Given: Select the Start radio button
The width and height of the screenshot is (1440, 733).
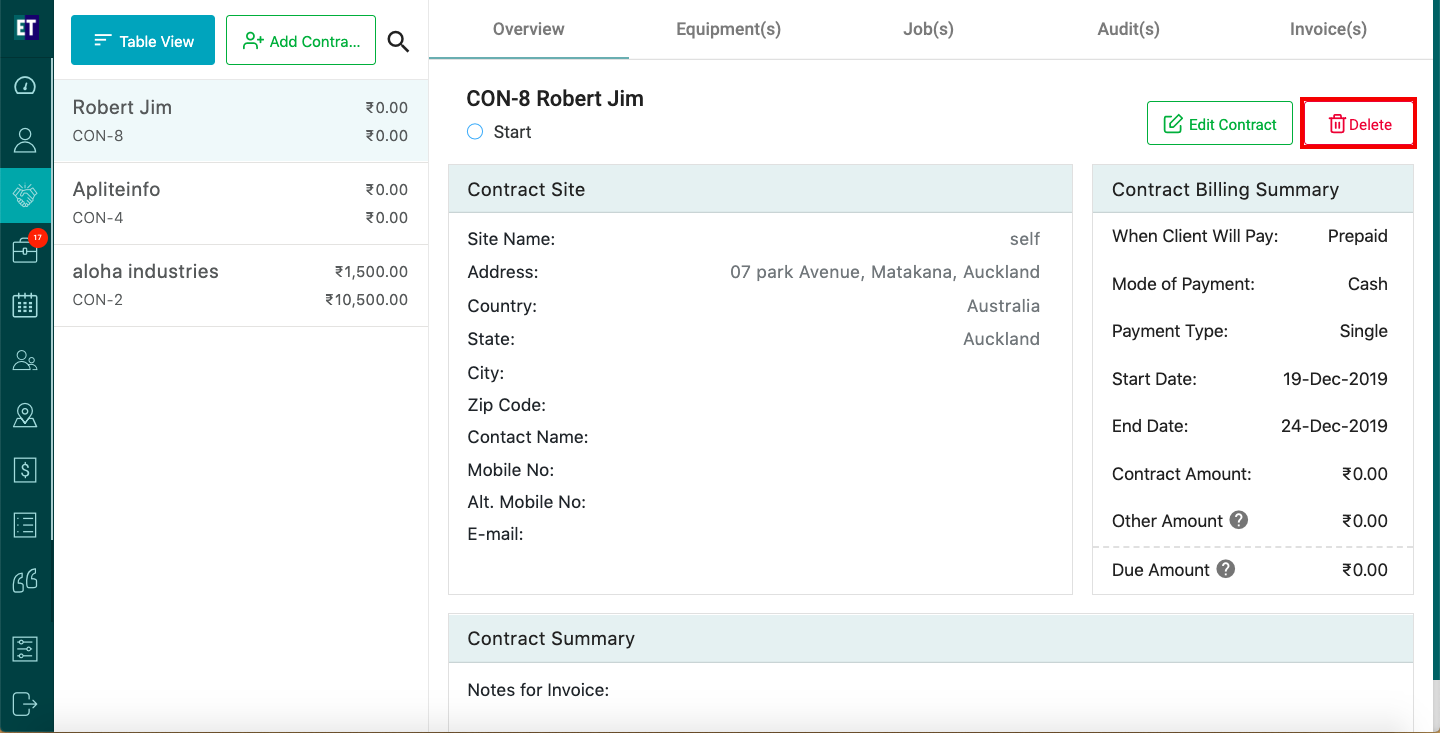Looking at the screenshot, I should (x=475, y=132).
